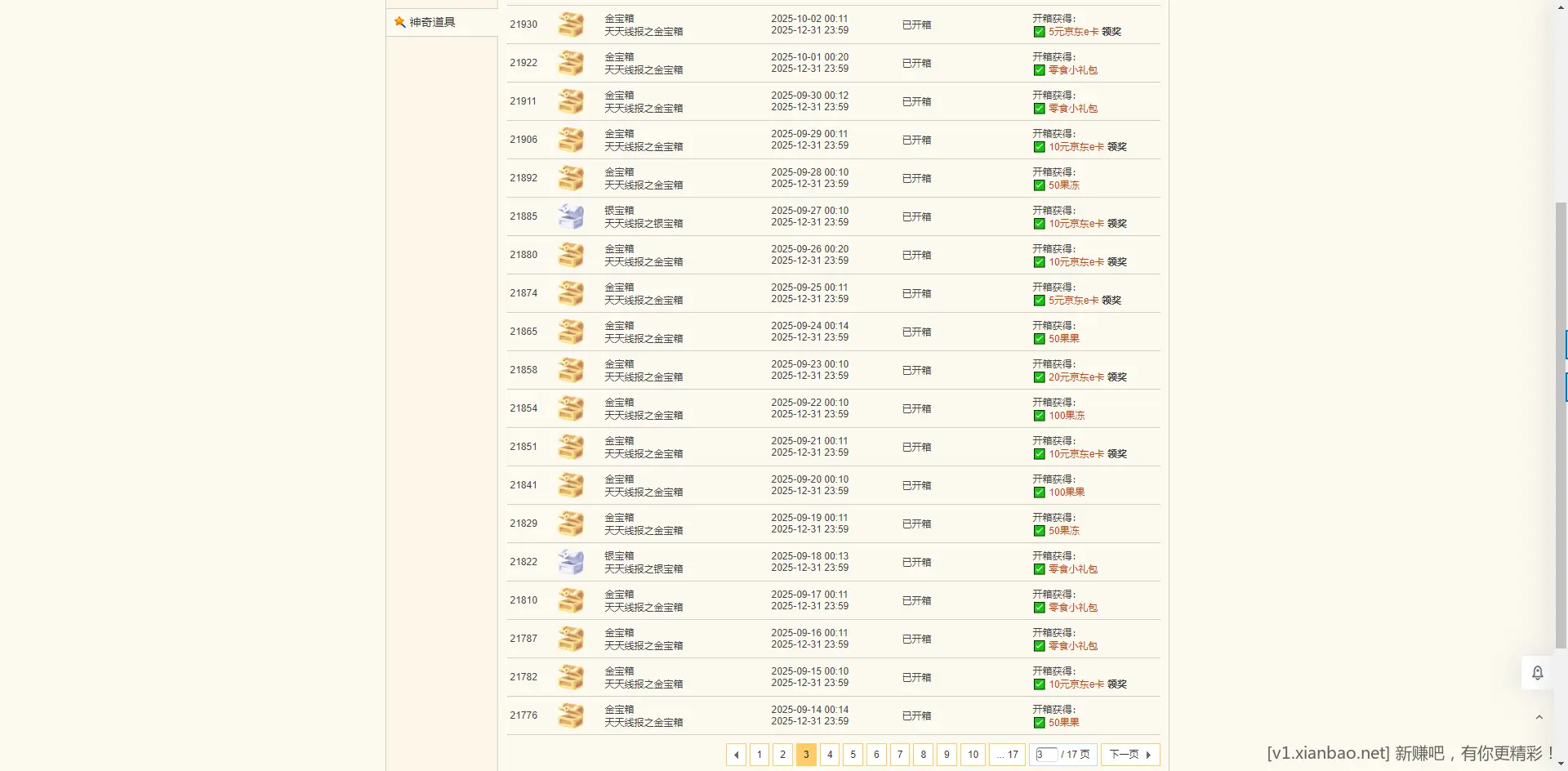This screenshot has width=1568, height=771.
Task: Click the green check for 20元京东e卡 reward
Action: point(1039,377)
